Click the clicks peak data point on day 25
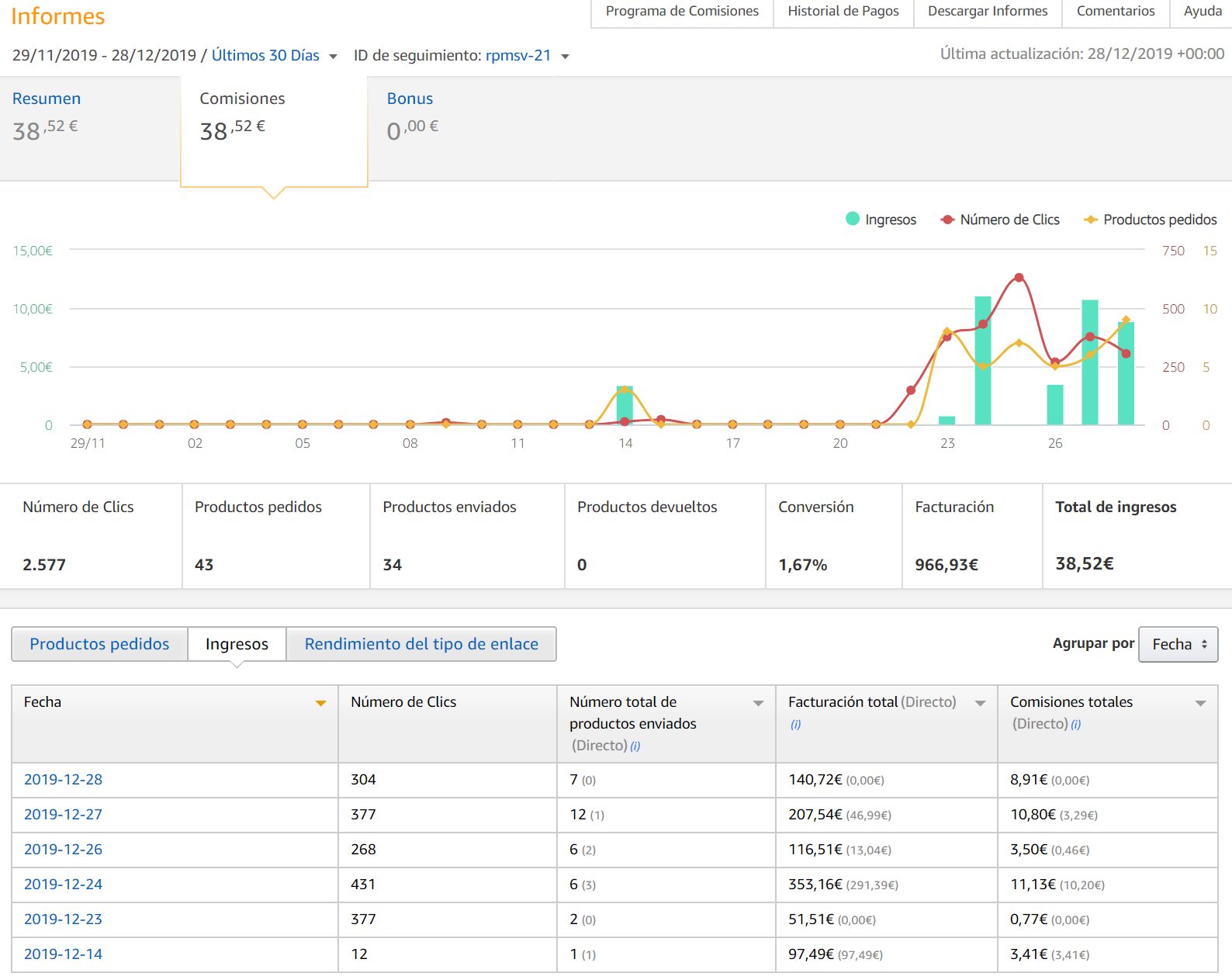Screen dimensions: 1232x980 [x=1019, y=278]
